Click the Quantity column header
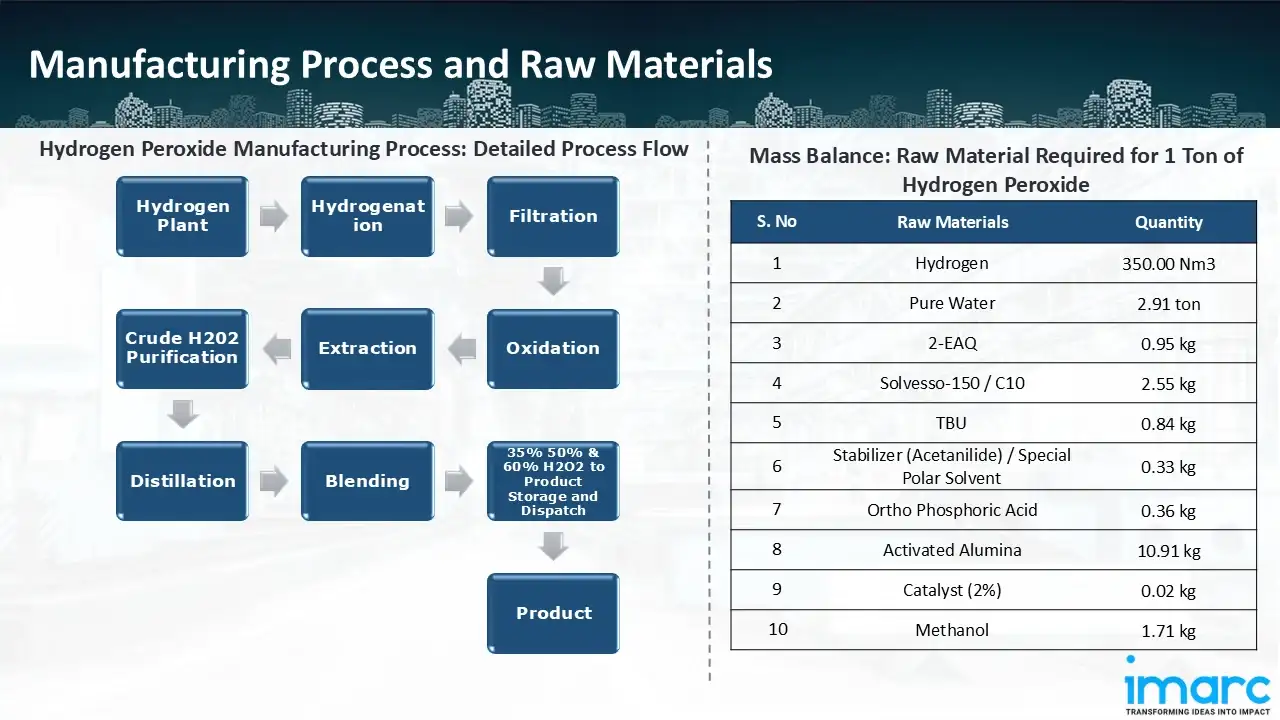1280x720 pixels. [1168, 222]
